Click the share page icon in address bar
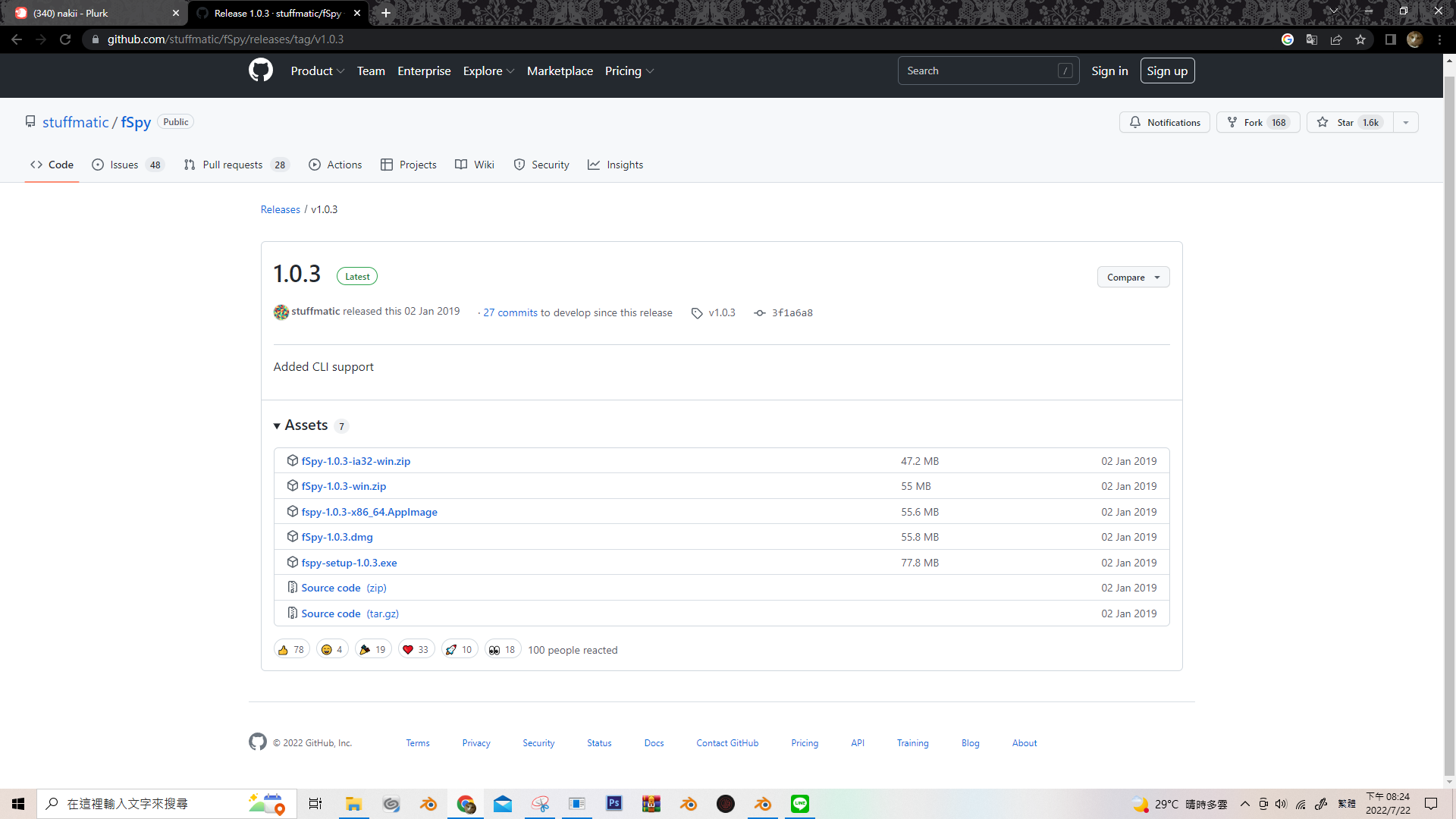This screenshot has width=1456, height=819. pos(1336,39)
